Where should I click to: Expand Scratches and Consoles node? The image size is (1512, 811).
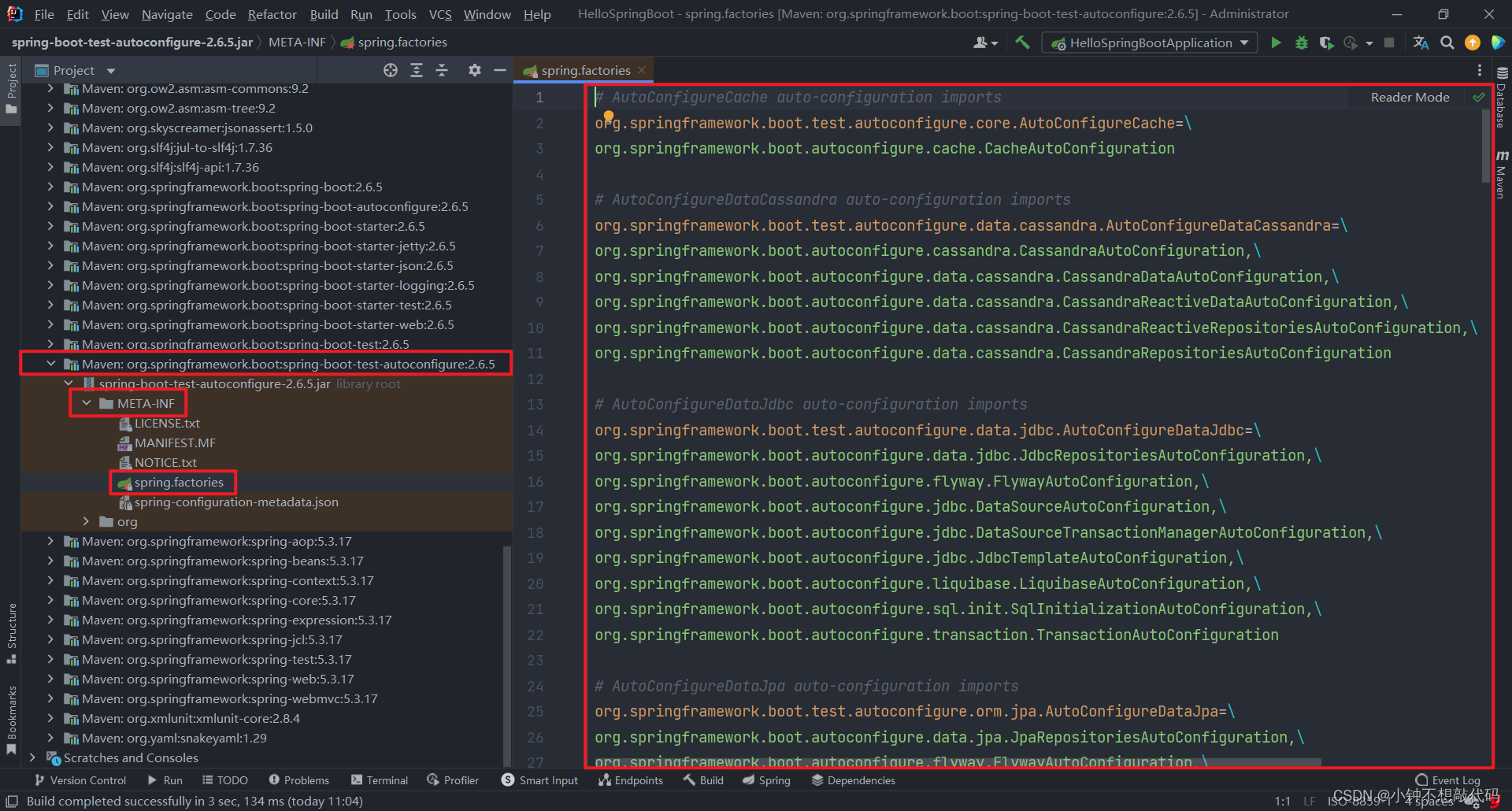[33, 757]
